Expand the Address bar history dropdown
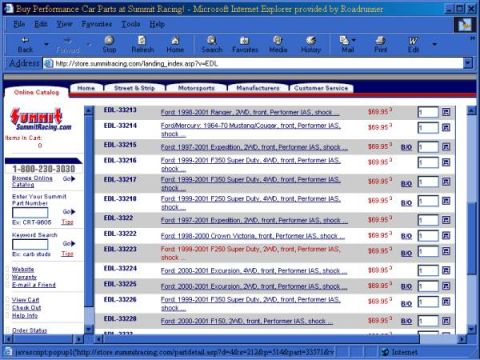 (468, 63)
